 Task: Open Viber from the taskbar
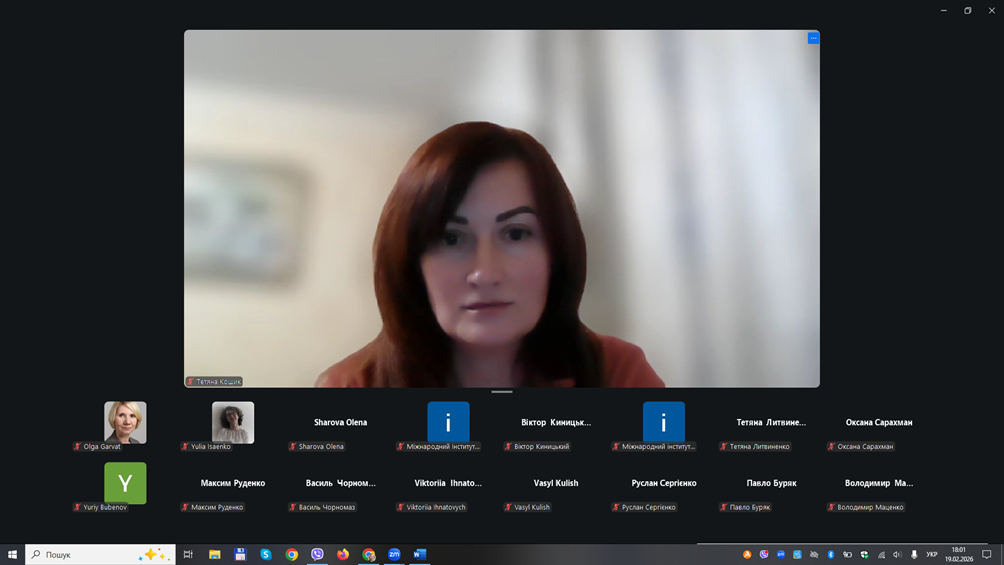(317, 554)
